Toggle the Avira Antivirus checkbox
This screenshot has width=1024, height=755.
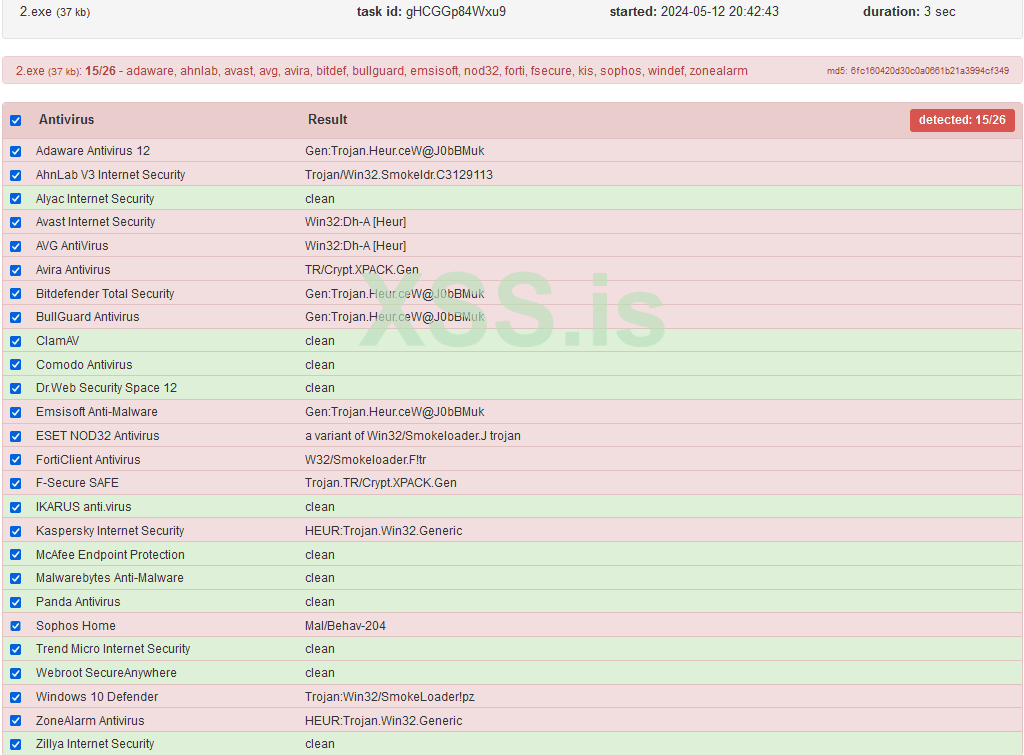pyautogui.click(x=16, y=270)
